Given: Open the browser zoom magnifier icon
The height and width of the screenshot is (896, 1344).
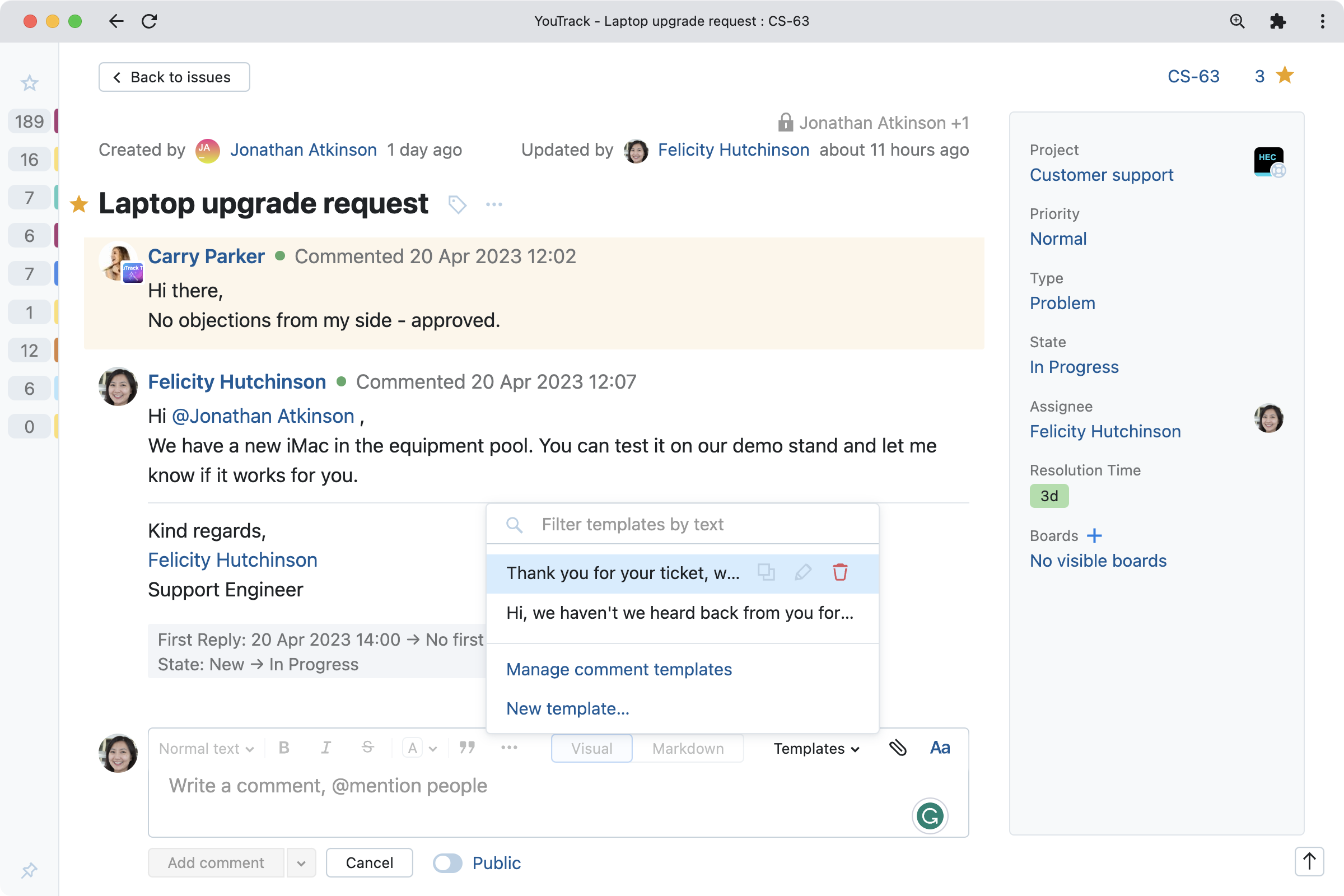Looking at the screenshot, I should click(x=1236, y=21).
